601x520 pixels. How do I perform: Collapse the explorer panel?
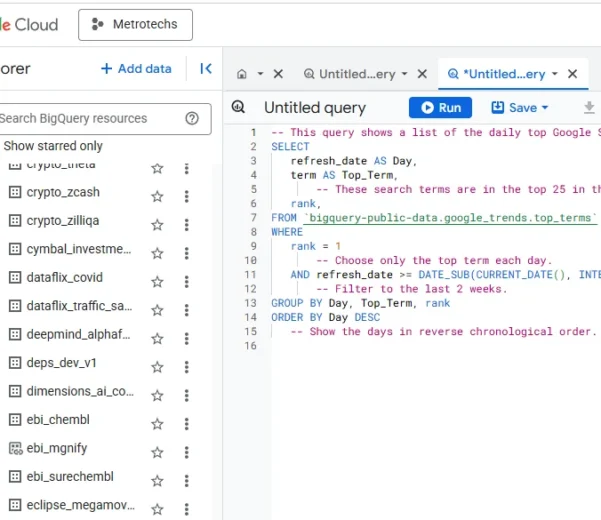(206, 69)
